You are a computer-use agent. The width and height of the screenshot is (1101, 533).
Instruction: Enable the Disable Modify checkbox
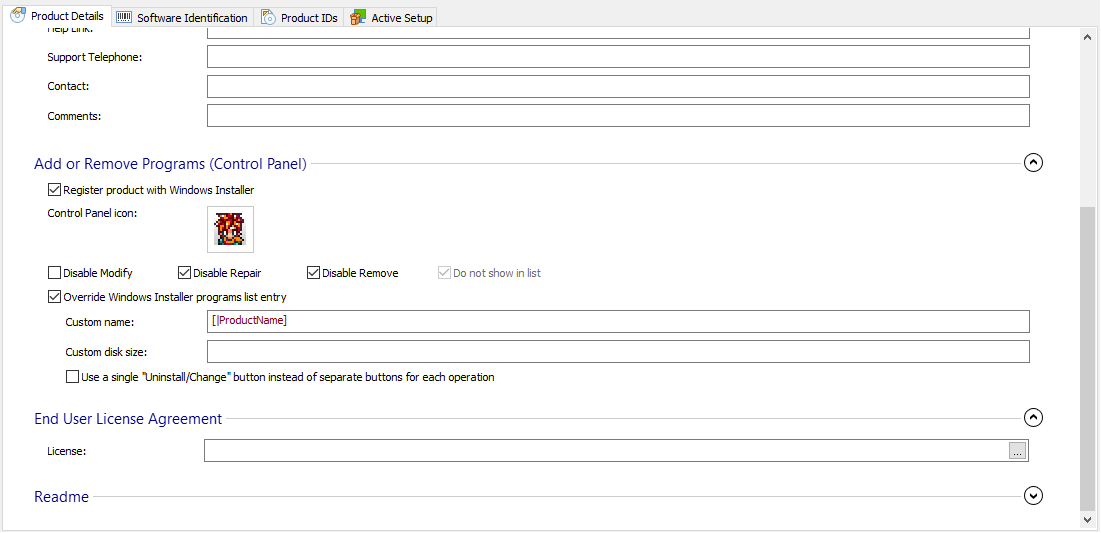[x=54, y=273]
